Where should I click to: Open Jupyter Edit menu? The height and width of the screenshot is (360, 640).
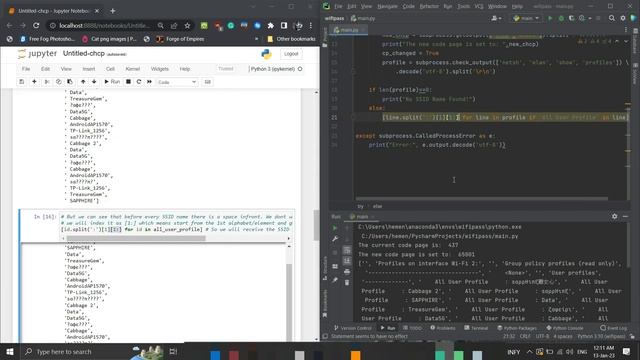tap(45, 69)
